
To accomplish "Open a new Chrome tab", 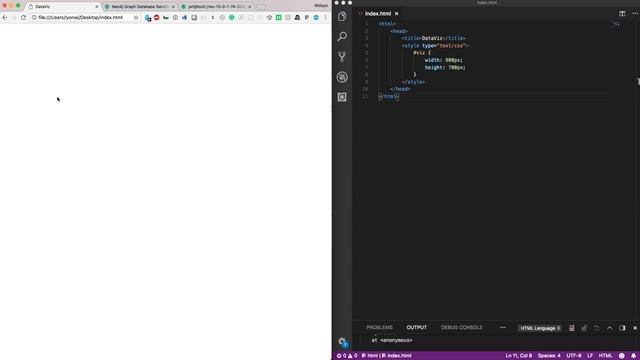I will click(x=260, y=7).
